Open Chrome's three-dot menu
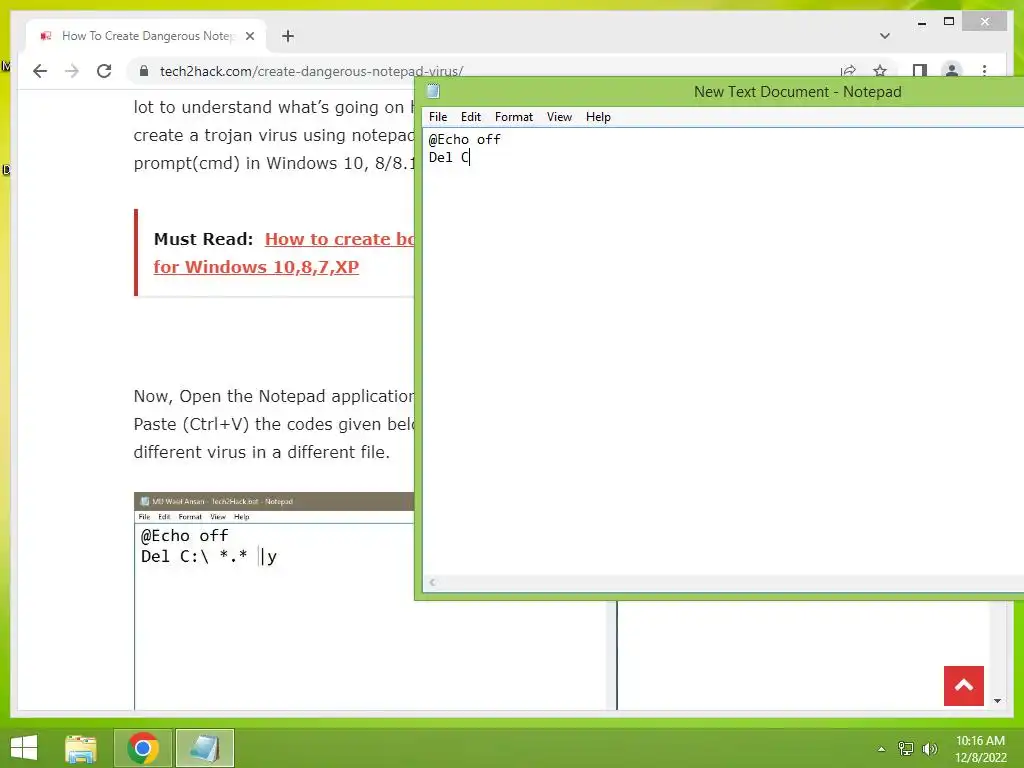The height and width of the screenshot is (768, 1024). coord(984,71)
